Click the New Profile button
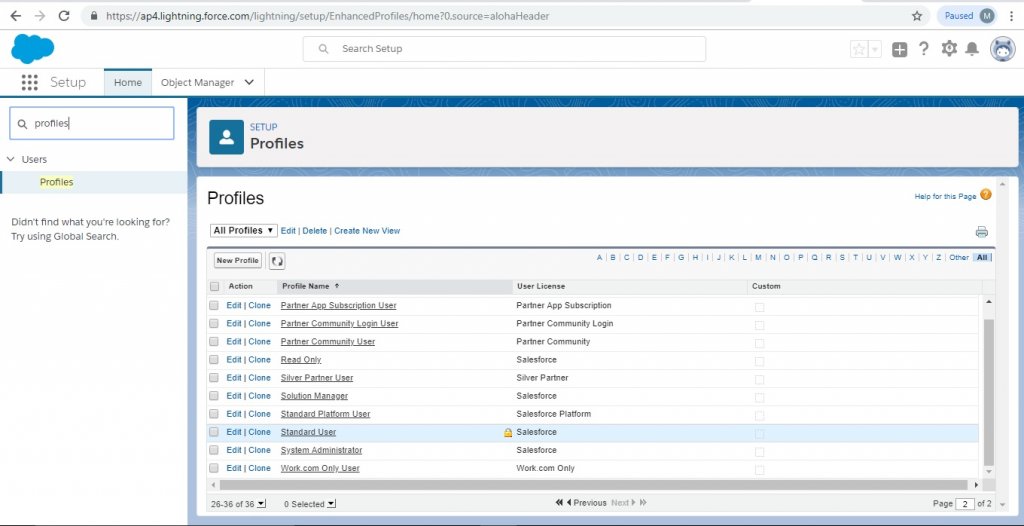 coord(238,261)
